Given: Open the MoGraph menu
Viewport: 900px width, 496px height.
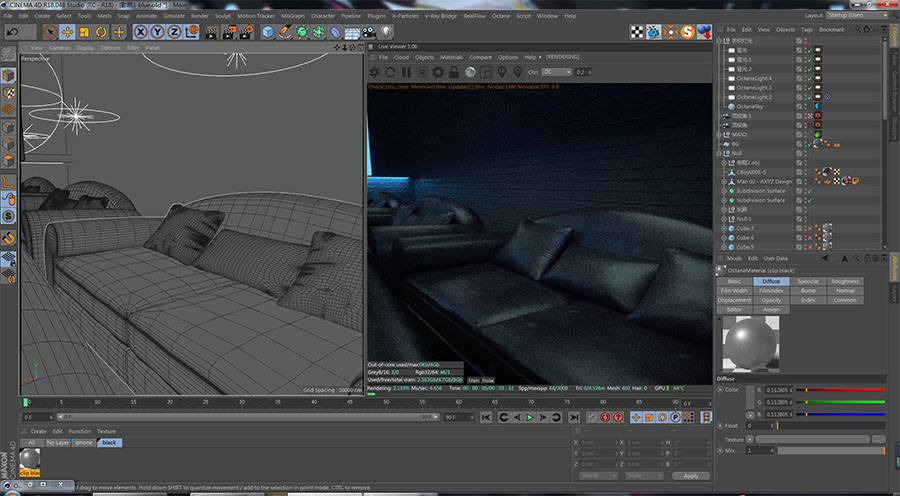Looking at the screenshot, I should click(x=292, y=16).
